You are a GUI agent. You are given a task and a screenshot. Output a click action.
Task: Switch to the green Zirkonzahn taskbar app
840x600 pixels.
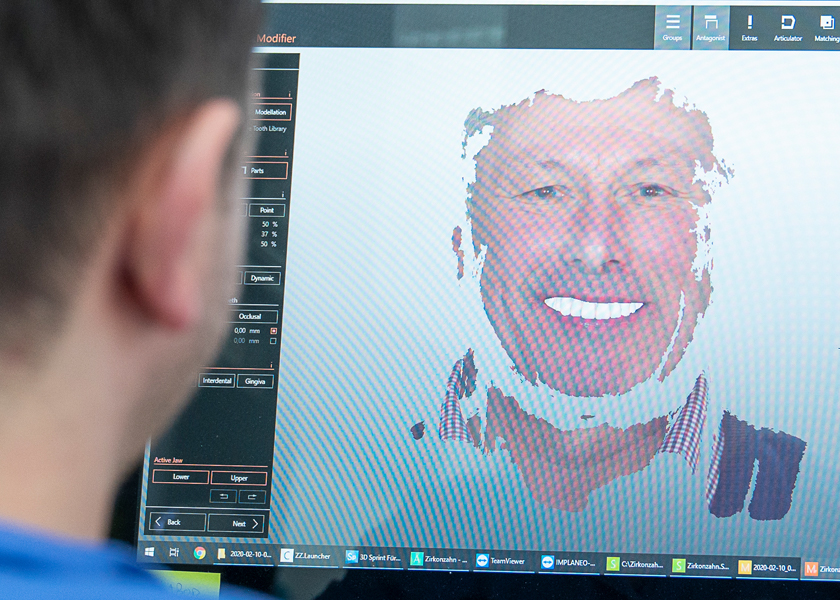pos(439,559)
